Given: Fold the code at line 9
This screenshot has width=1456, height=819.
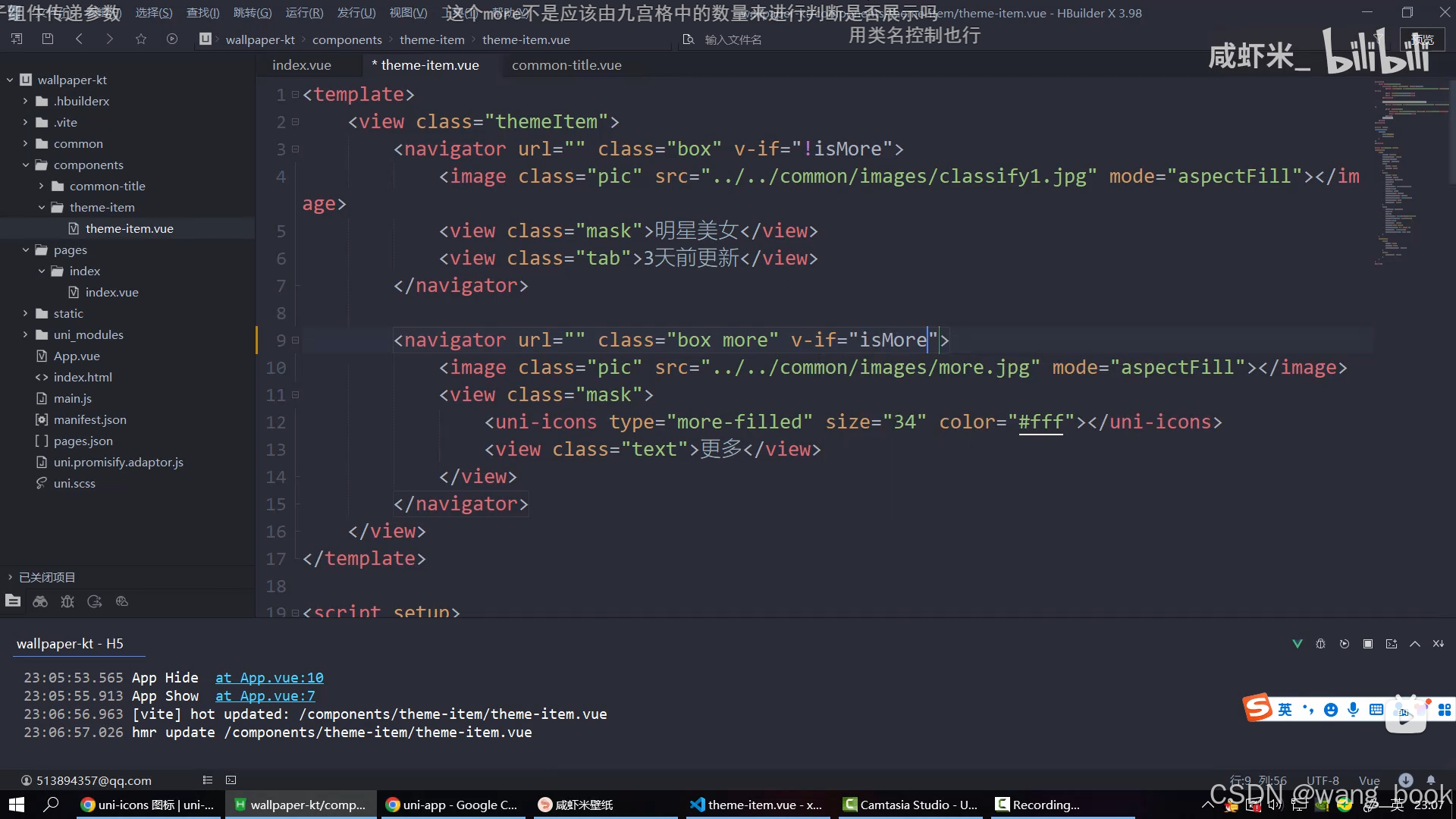Looking at the screenshot, I should [295, 340].
